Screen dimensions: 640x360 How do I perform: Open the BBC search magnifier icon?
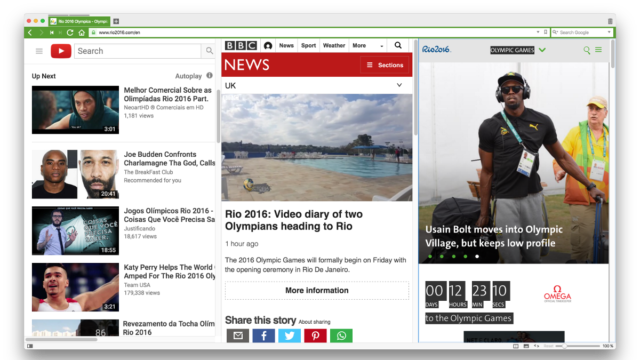click(x=398, y=45)
